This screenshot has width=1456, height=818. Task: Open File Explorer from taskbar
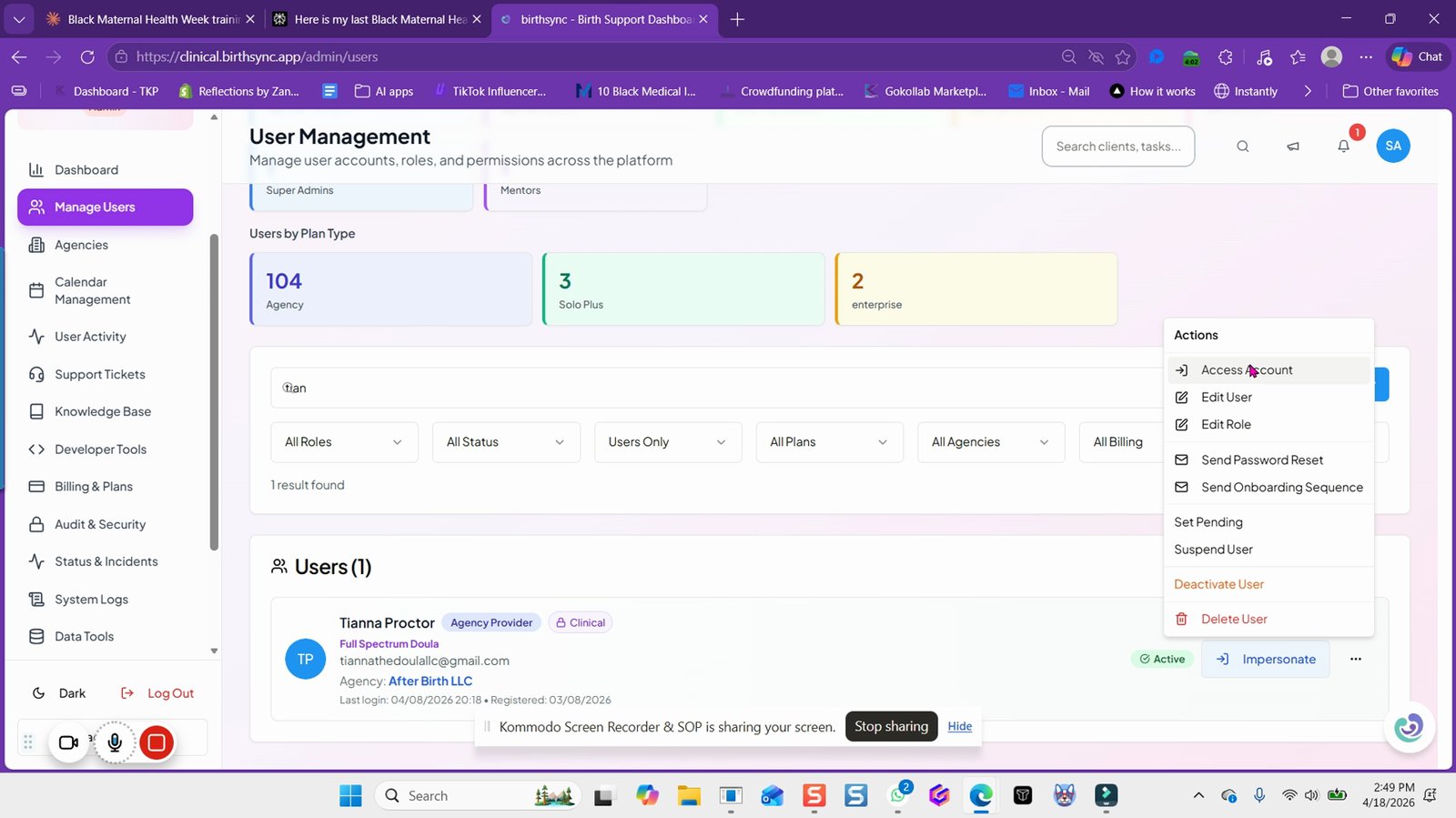[689, 795]
